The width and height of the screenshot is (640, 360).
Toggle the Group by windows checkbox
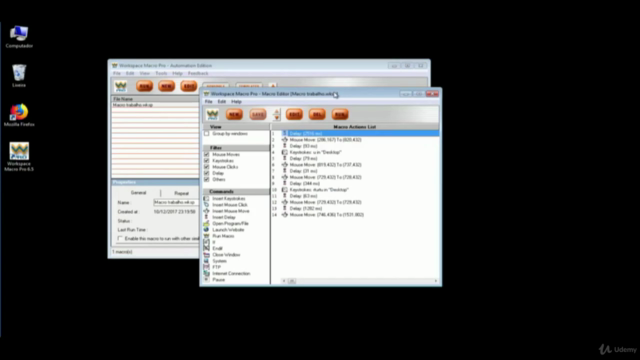click(207, 133)
